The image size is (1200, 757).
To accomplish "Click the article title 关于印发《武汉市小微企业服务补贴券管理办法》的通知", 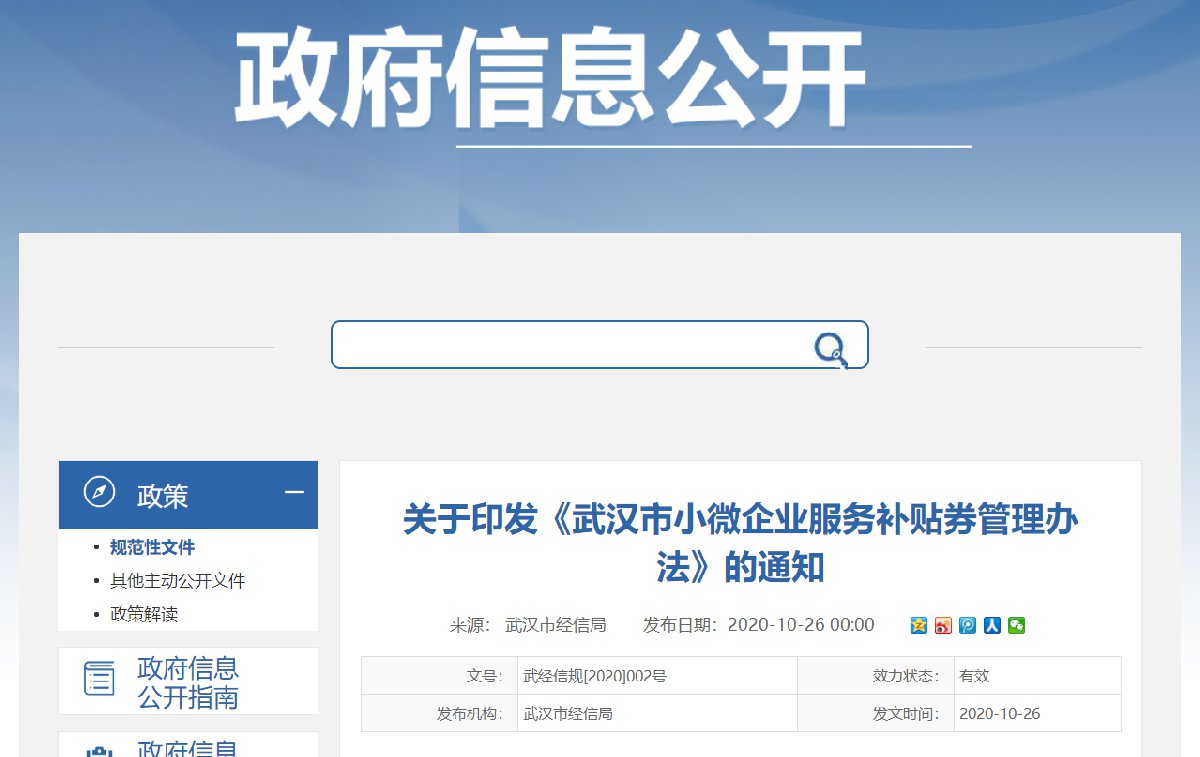I will tap(741, 544).
